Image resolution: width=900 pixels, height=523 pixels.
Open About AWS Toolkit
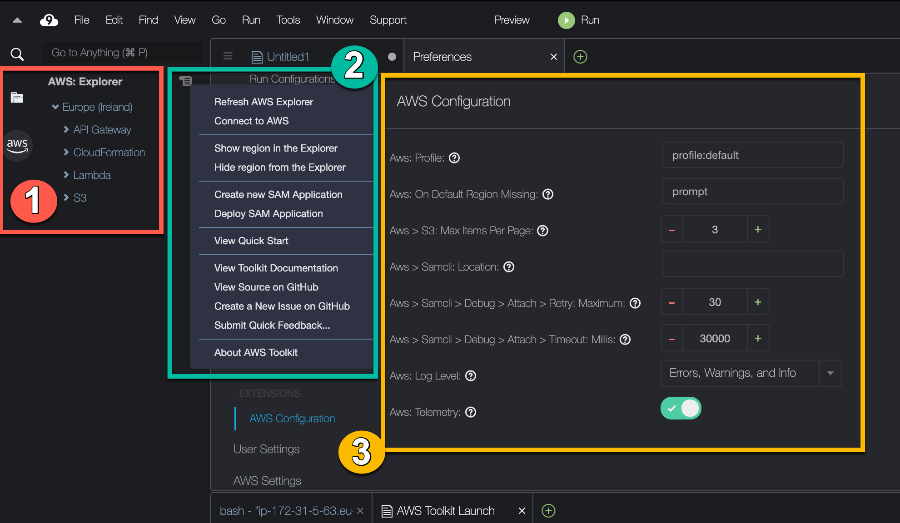coord(255,352)
